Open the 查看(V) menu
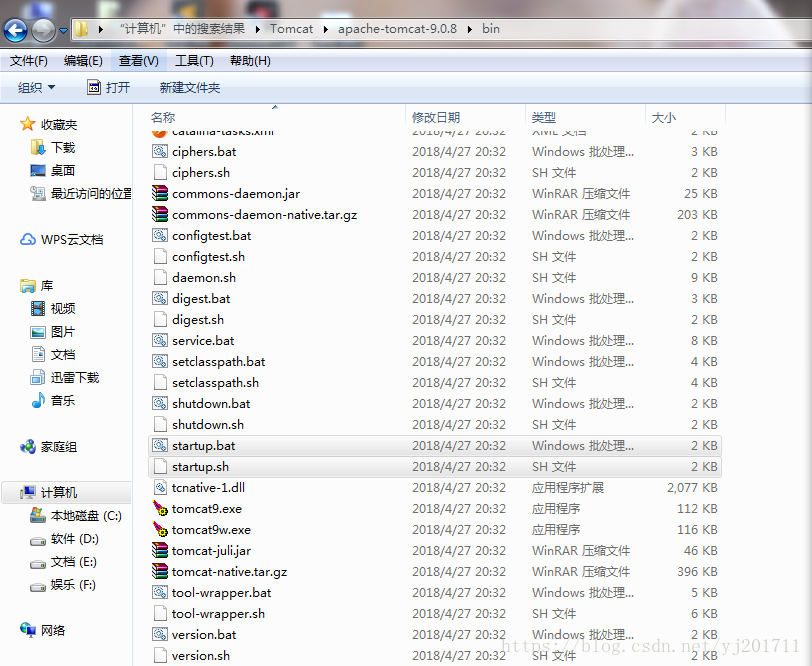The height and width of the screenshot is (666, 812). click(x=138, y=61)
